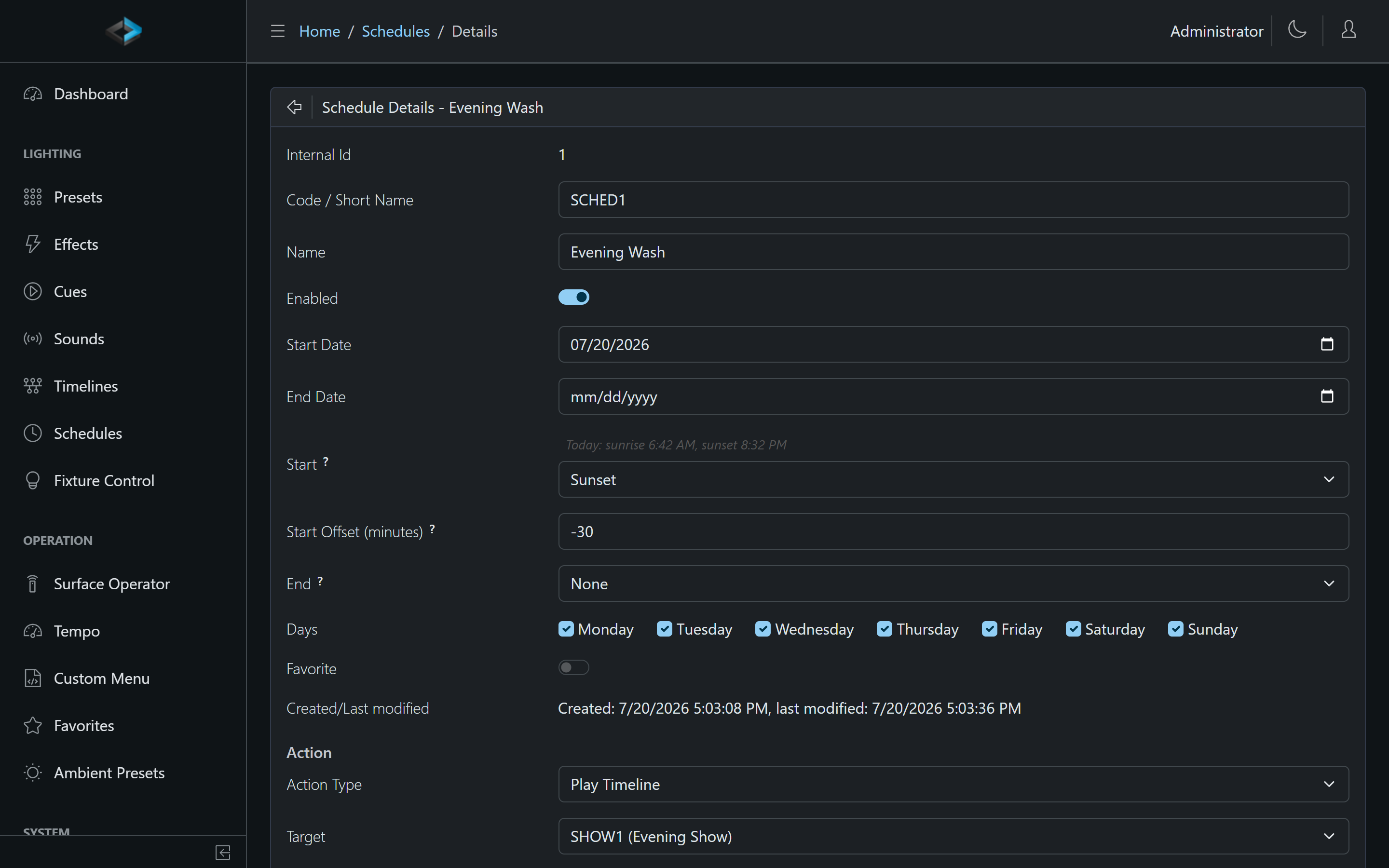Switch theme with the moon icon

1297,29
